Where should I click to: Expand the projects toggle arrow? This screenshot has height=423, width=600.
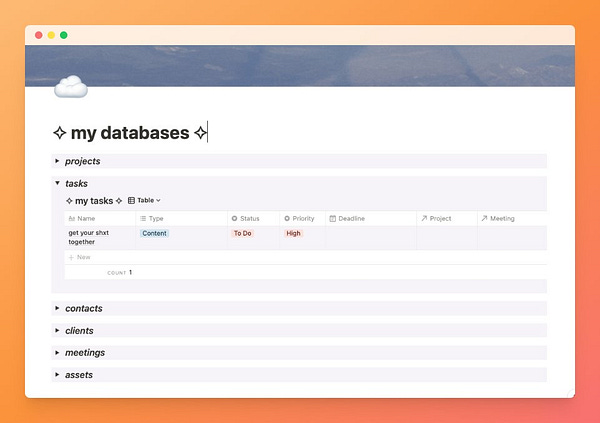[x=57, y=161]
